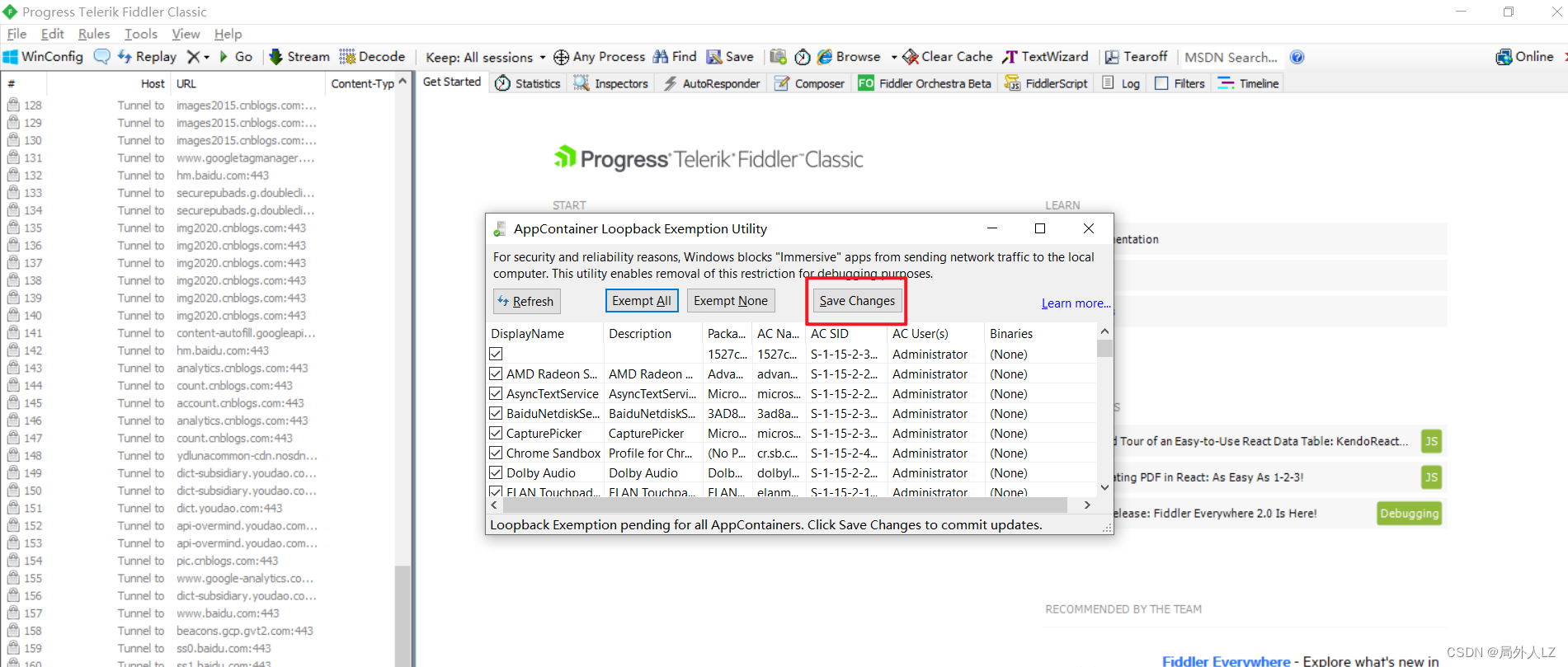Click Exempt None button
The image size is (1568, 667).
(x=731, y=301)
